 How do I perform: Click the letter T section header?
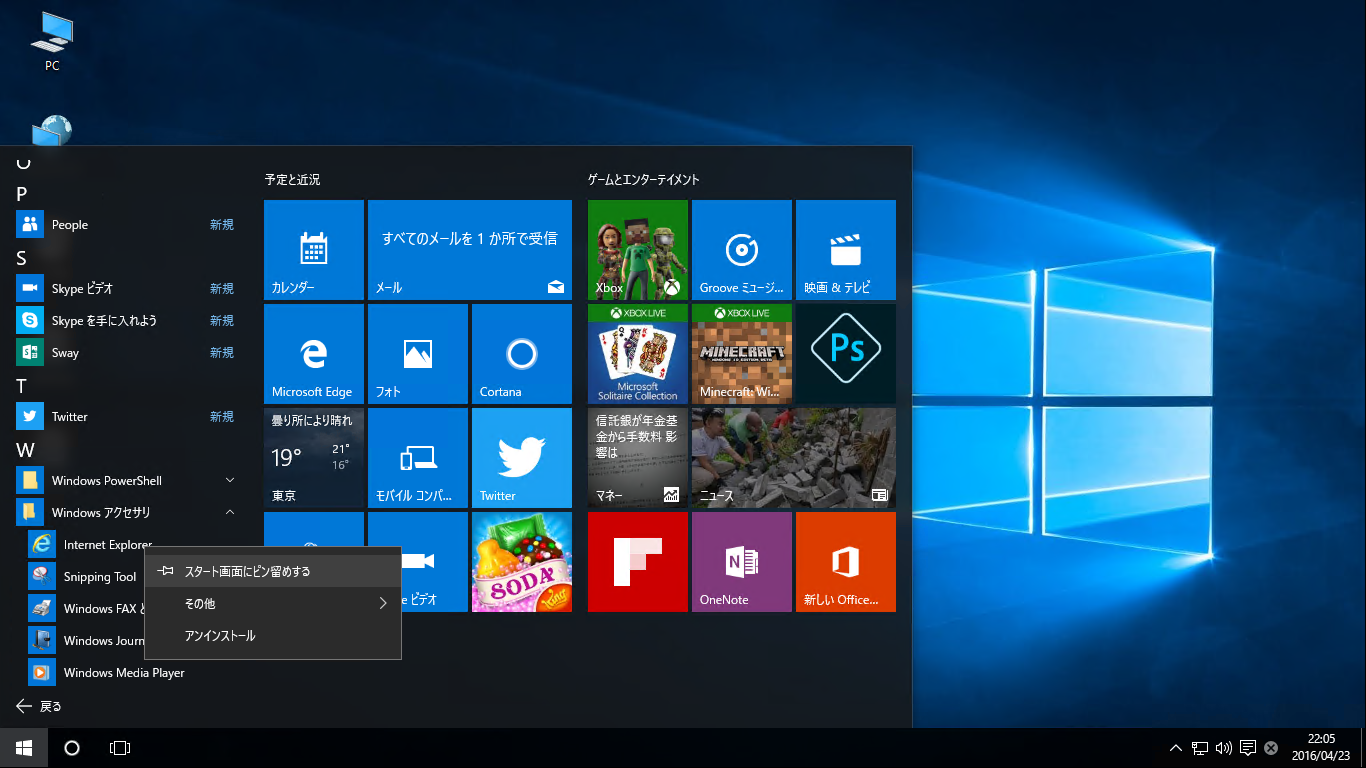[22, 386]
